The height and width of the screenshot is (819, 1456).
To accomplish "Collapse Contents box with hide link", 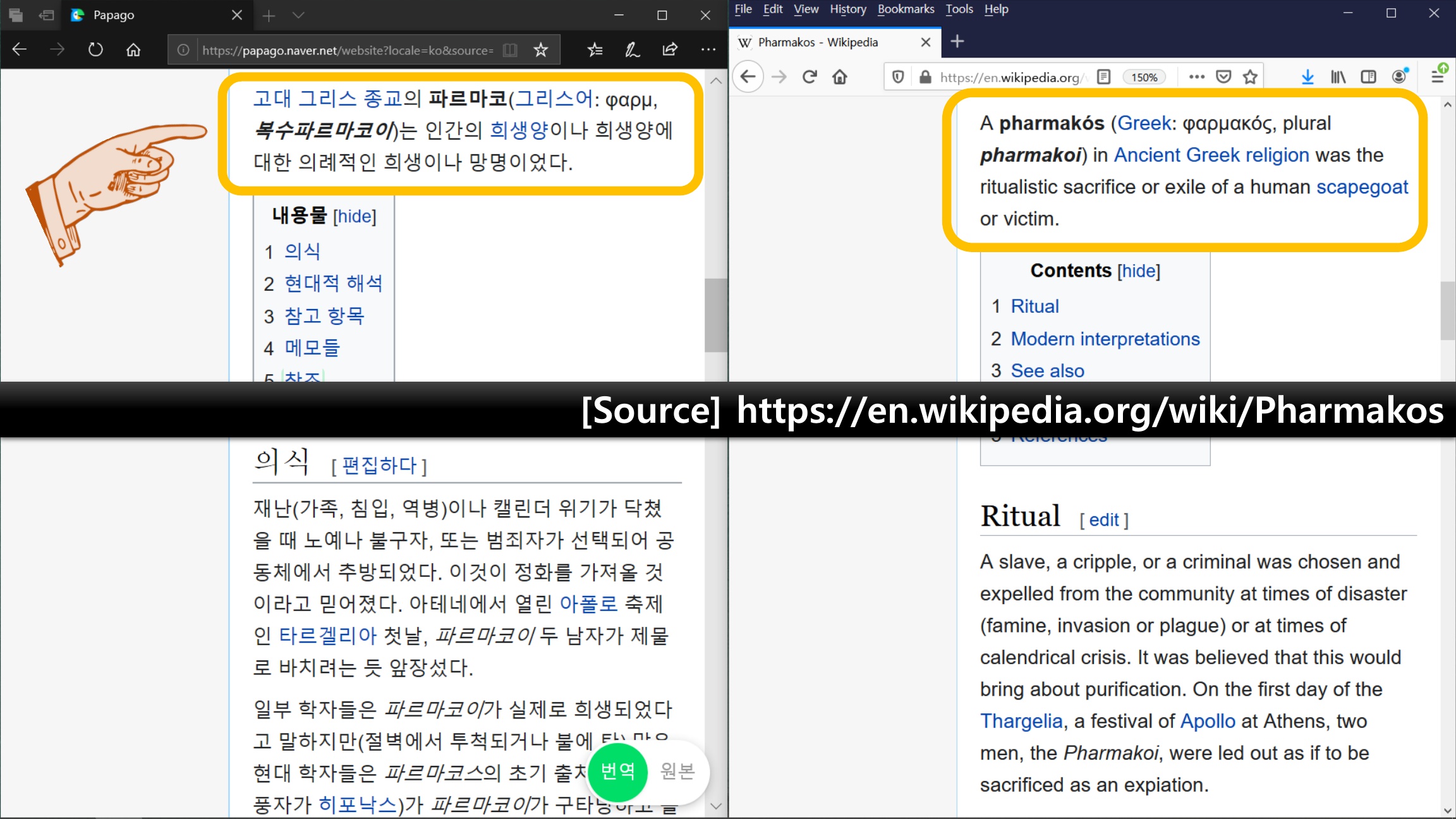I will [x=1139, y=271].
